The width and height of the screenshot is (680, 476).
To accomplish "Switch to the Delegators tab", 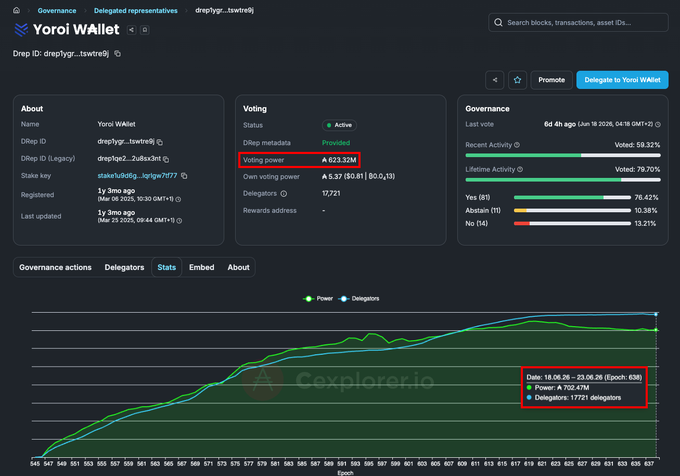I will coord(124,267).
